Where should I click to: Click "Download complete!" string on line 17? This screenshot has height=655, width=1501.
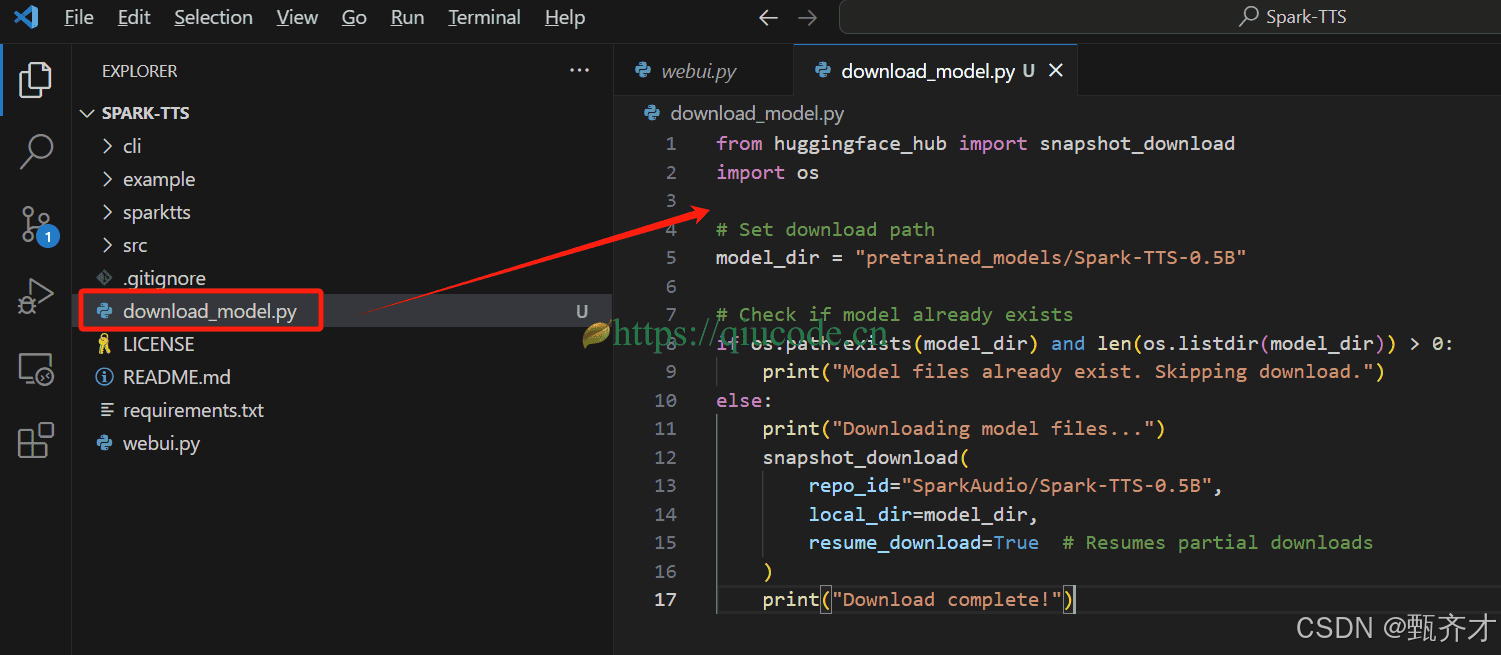tap(948, 600)
